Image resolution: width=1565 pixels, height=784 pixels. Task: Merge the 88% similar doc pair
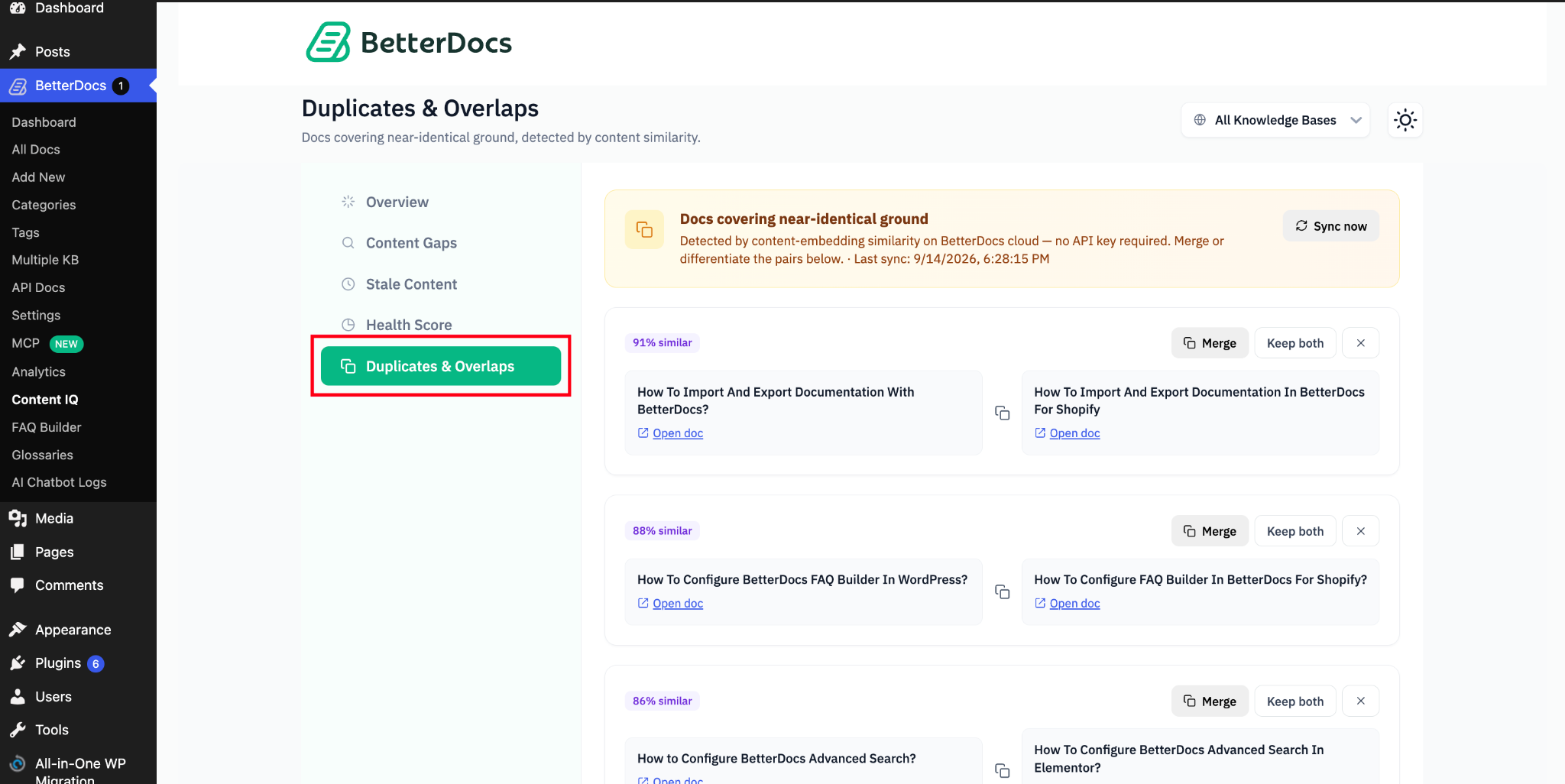pyautogui.click(x=1210, y=531)
